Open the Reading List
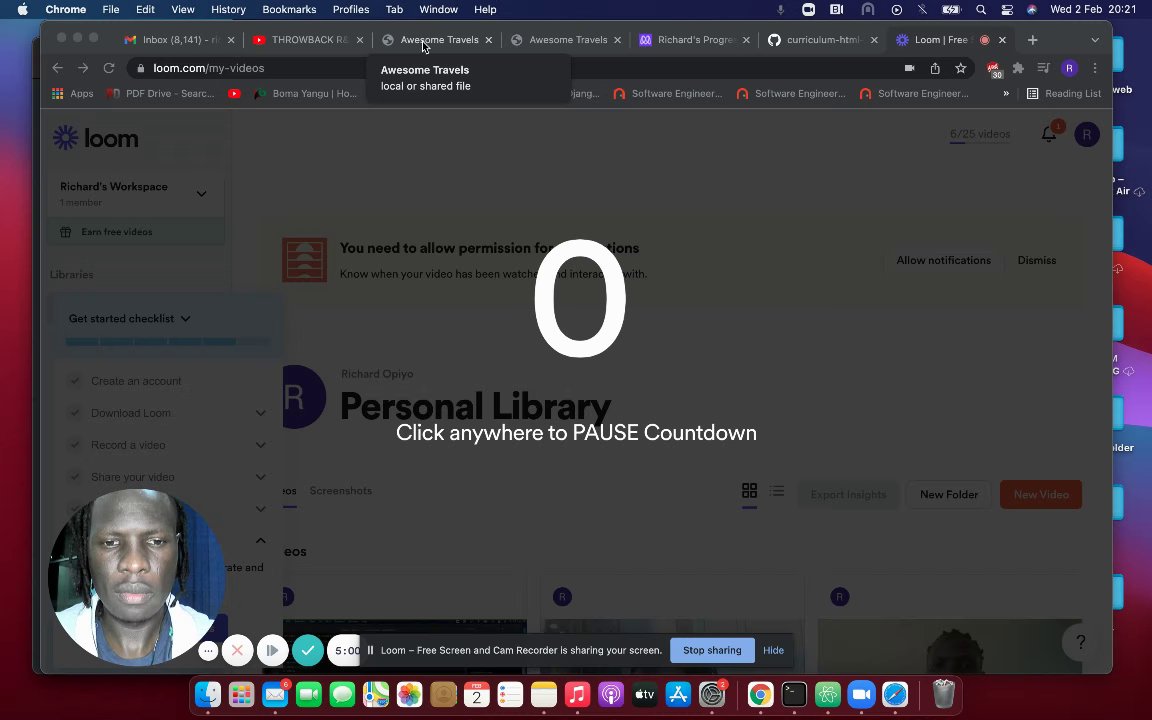The height and width of the screenshot is (720, 1152). (x=1063, y=93)
